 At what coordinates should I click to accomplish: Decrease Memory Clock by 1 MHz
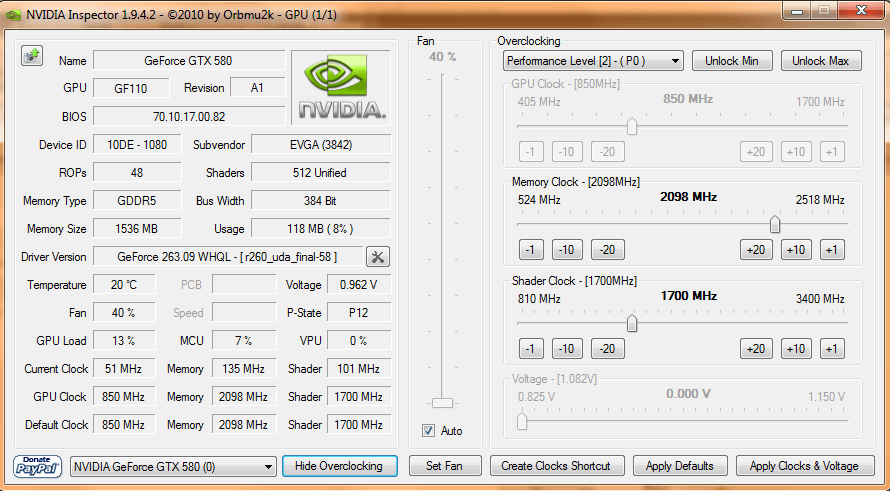(531, 250)
